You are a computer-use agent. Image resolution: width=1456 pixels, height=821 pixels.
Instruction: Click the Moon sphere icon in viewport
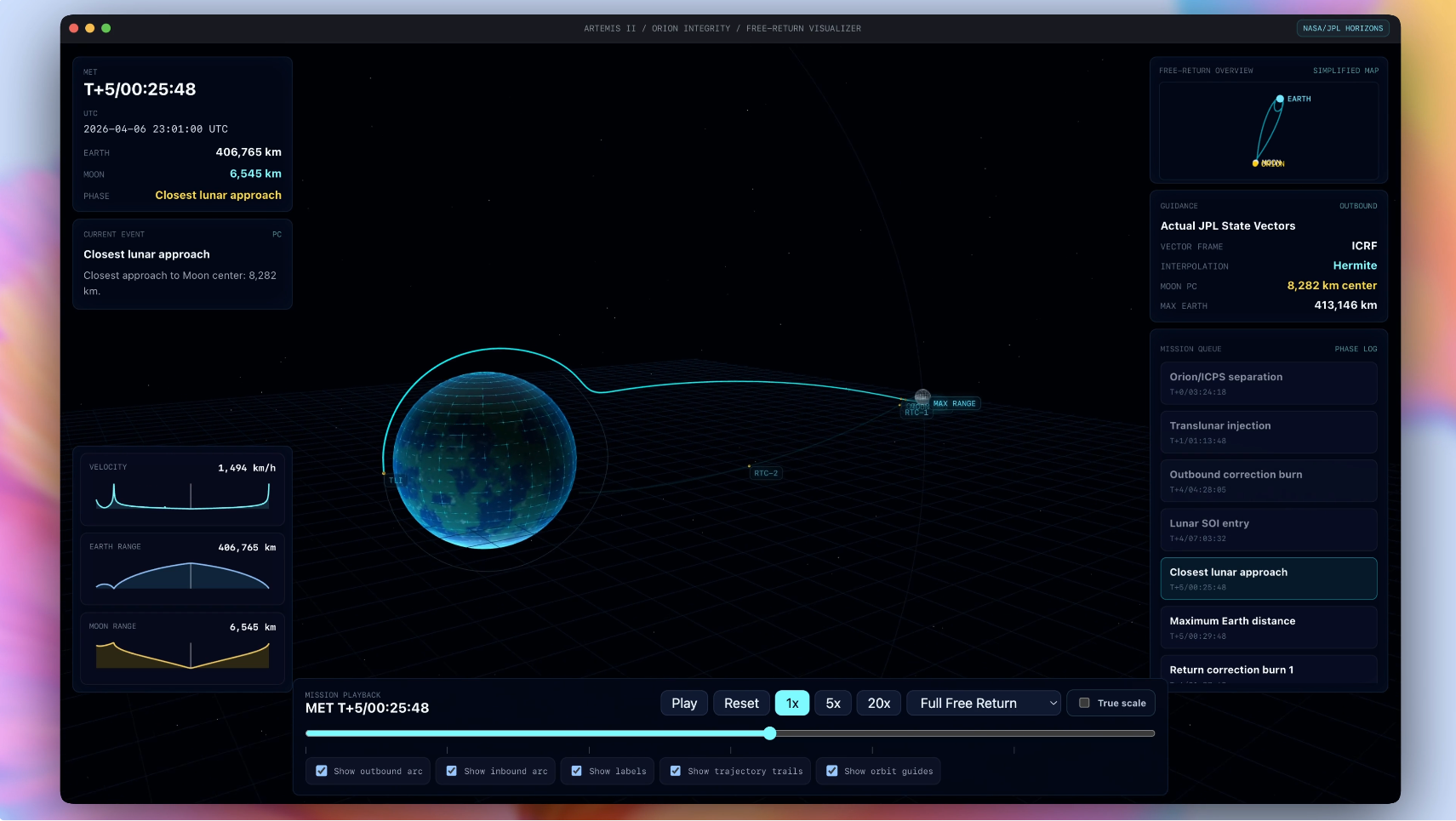tap(922, 396)
